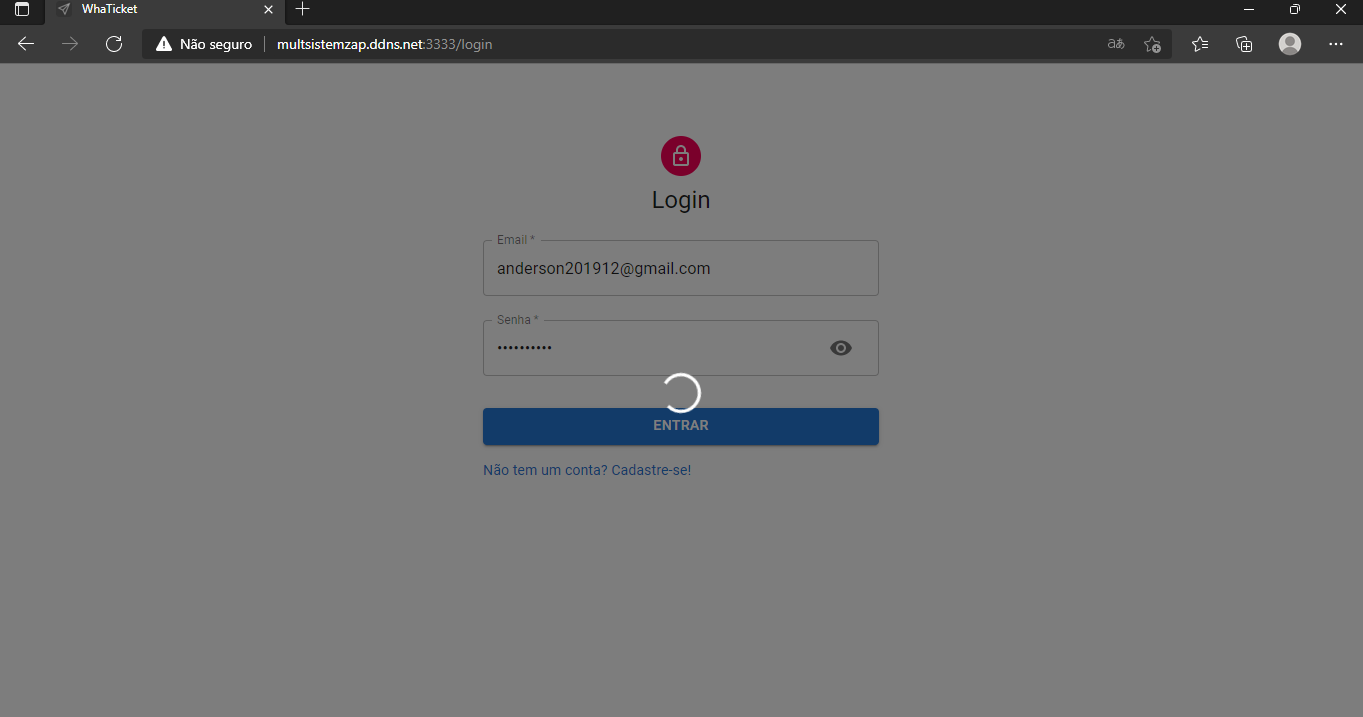Viewport: 1363px width, 717px height.
Task: Open a new browser tab with plus button
Action: click(302, 11)
